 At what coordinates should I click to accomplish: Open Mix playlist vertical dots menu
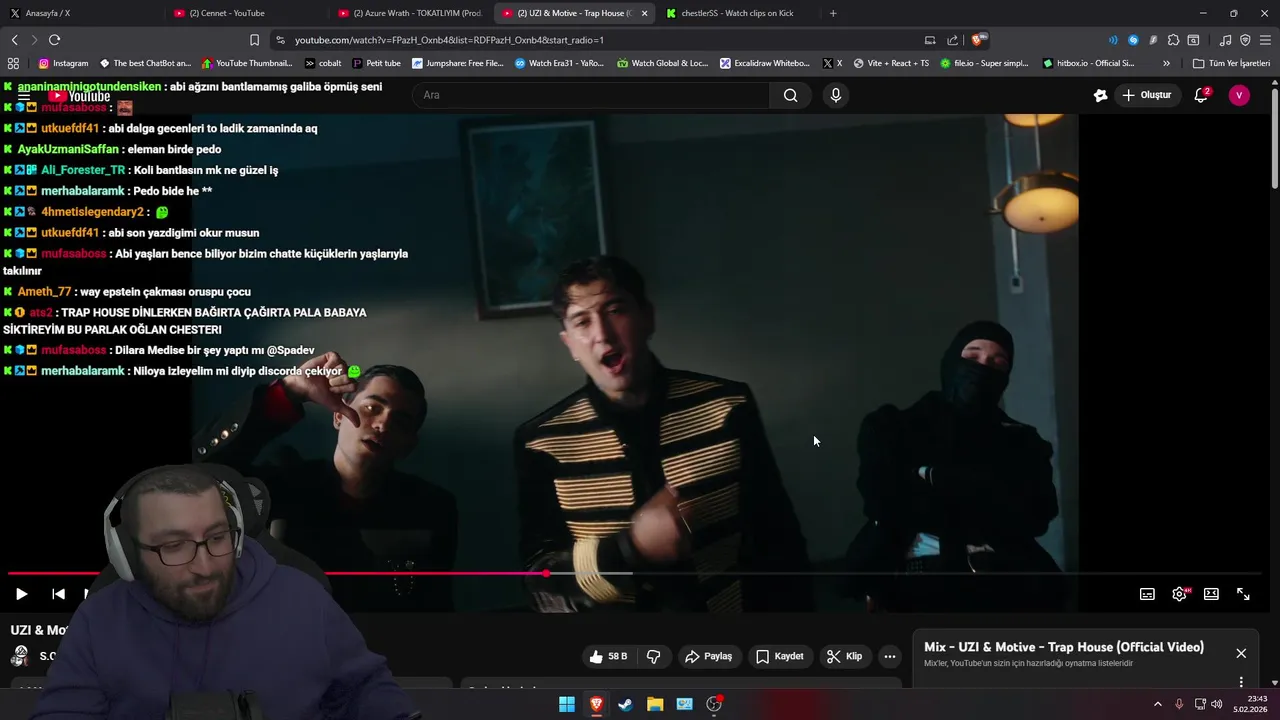[x=1241, y=682]
